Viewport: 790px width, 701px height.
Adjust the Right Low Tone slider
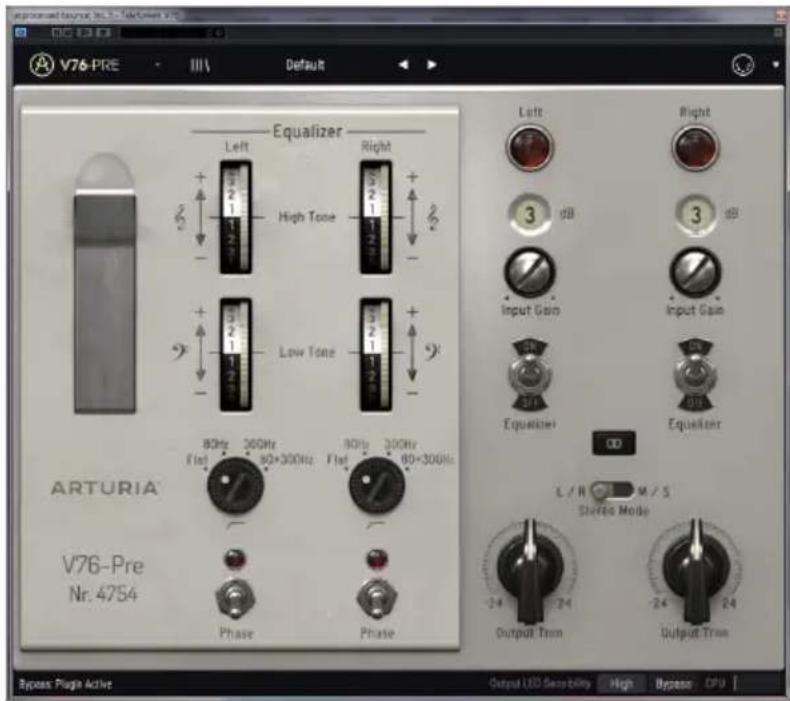tap(376, 354)
